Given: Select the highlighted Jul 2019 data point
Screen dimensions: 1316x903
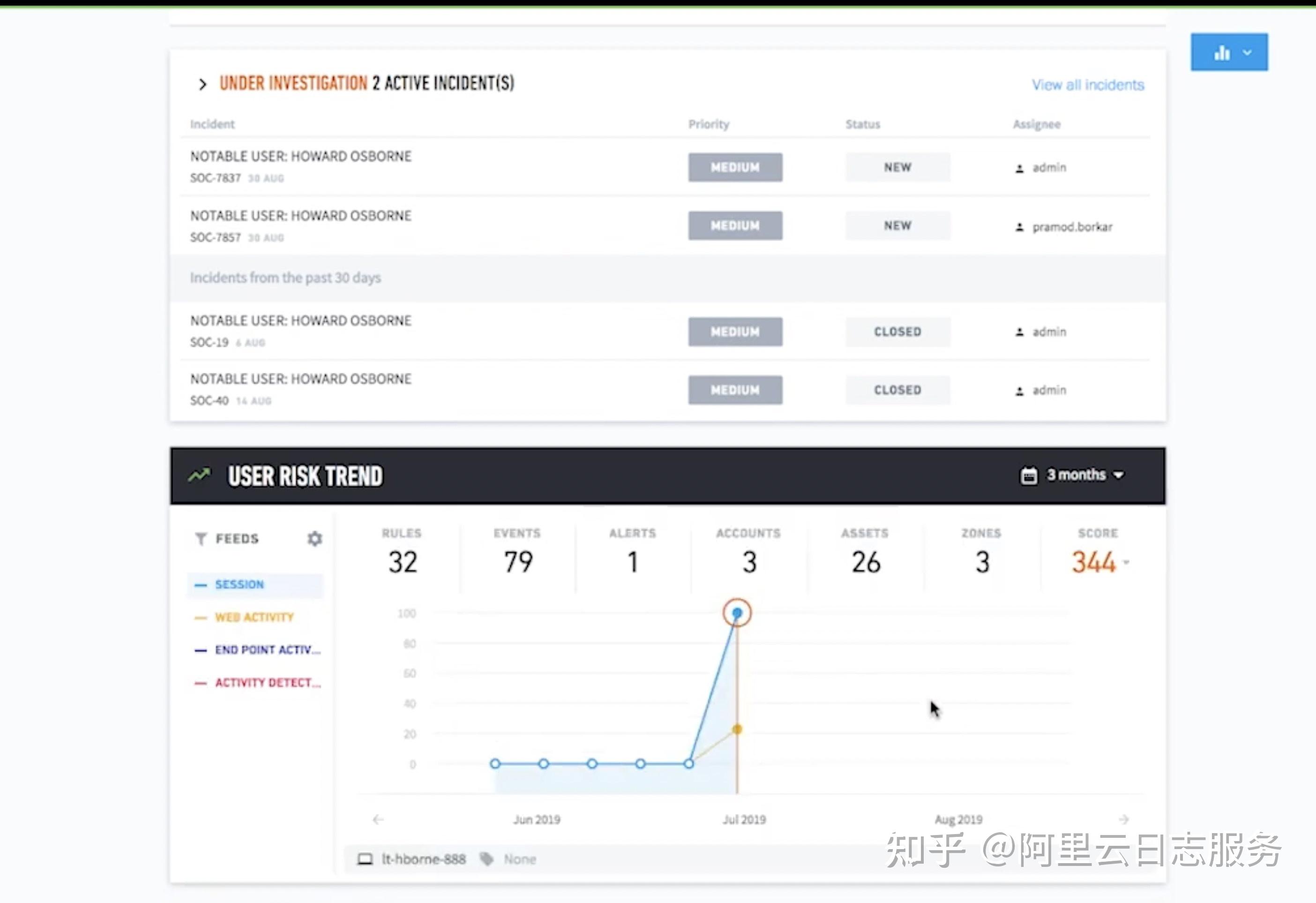Looking at the screenshot, I should point(736,613).
